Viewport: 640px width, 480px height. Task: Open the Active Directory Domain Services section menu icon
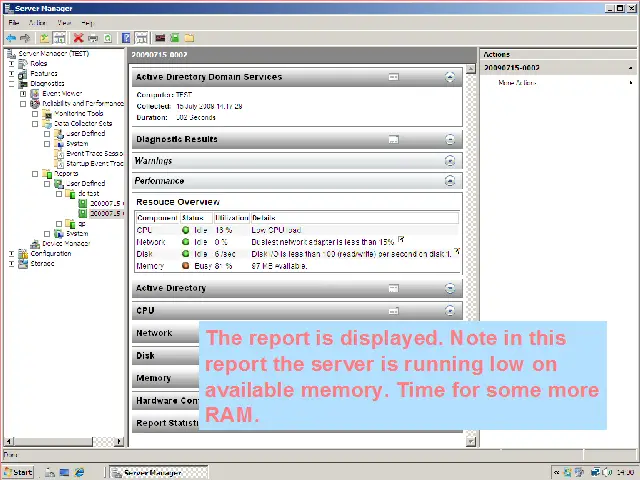pyautogui.click(x=393, y=77)
